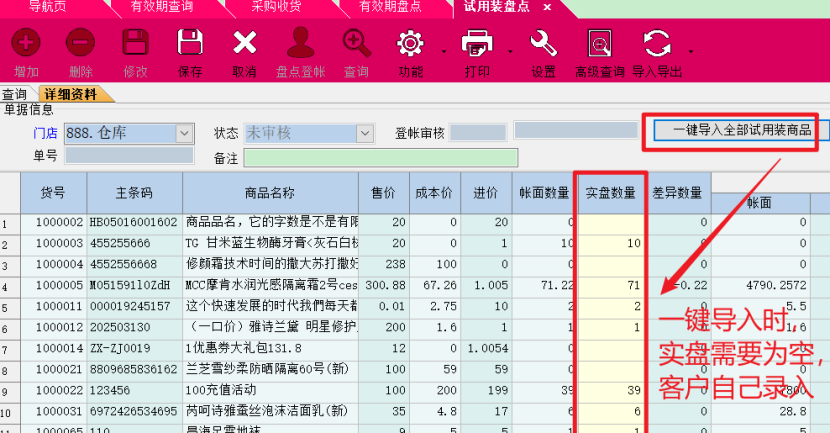Click the barcode cell ZX-ZJ0019

click(x=134, y=348)
